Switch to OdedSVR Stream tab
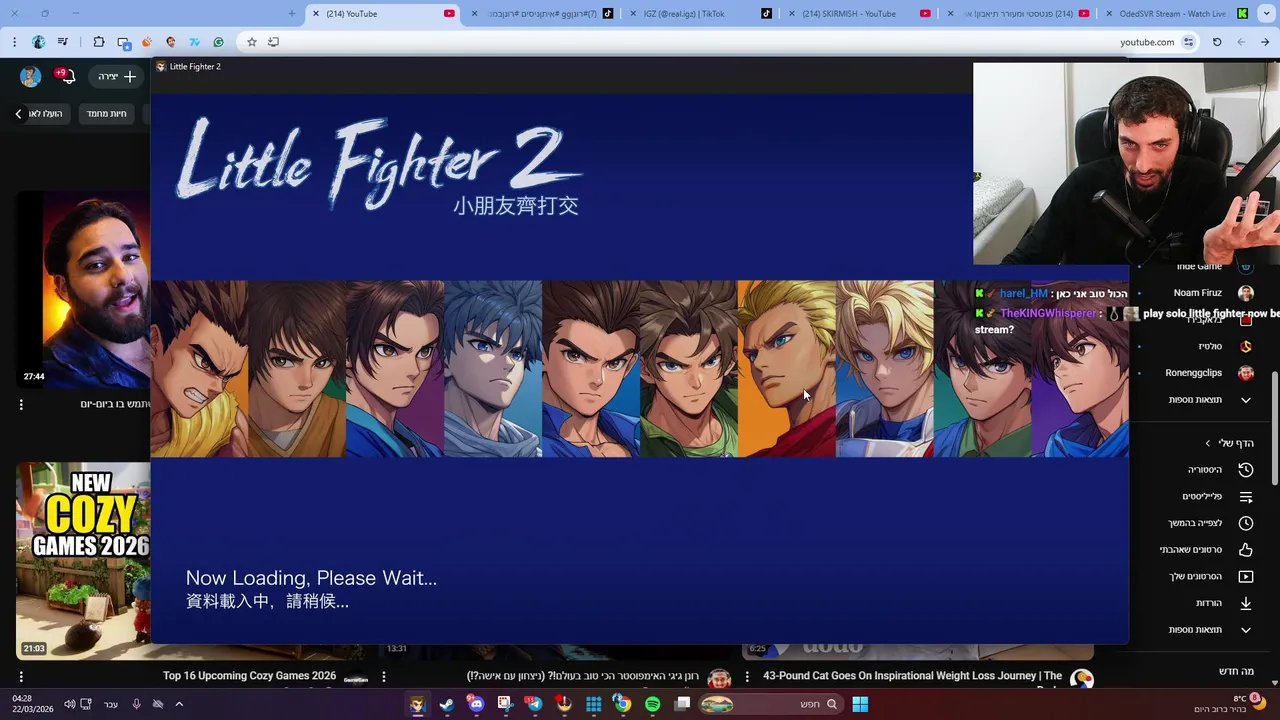The image size is (1280, 720). point(1175,14)
